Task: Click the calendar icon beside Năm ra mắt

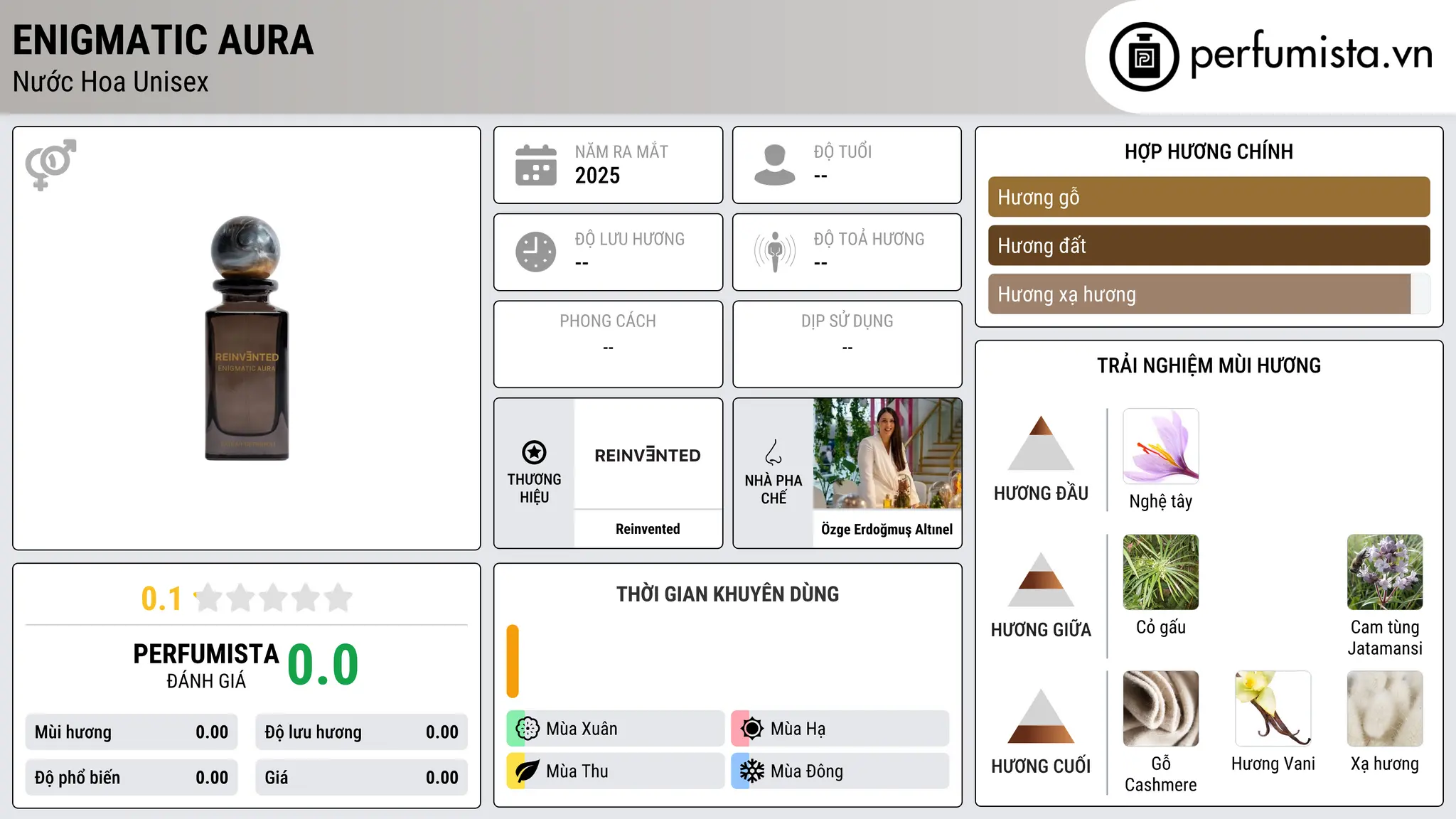Action: [536, 165]
